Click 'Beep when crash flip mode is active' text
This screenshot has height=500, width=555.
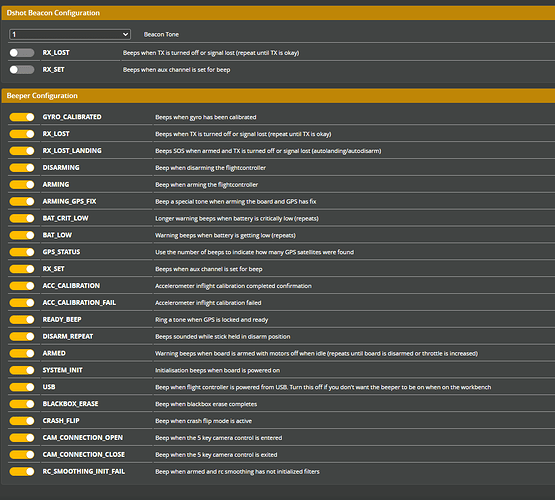(x=204, y=421)
